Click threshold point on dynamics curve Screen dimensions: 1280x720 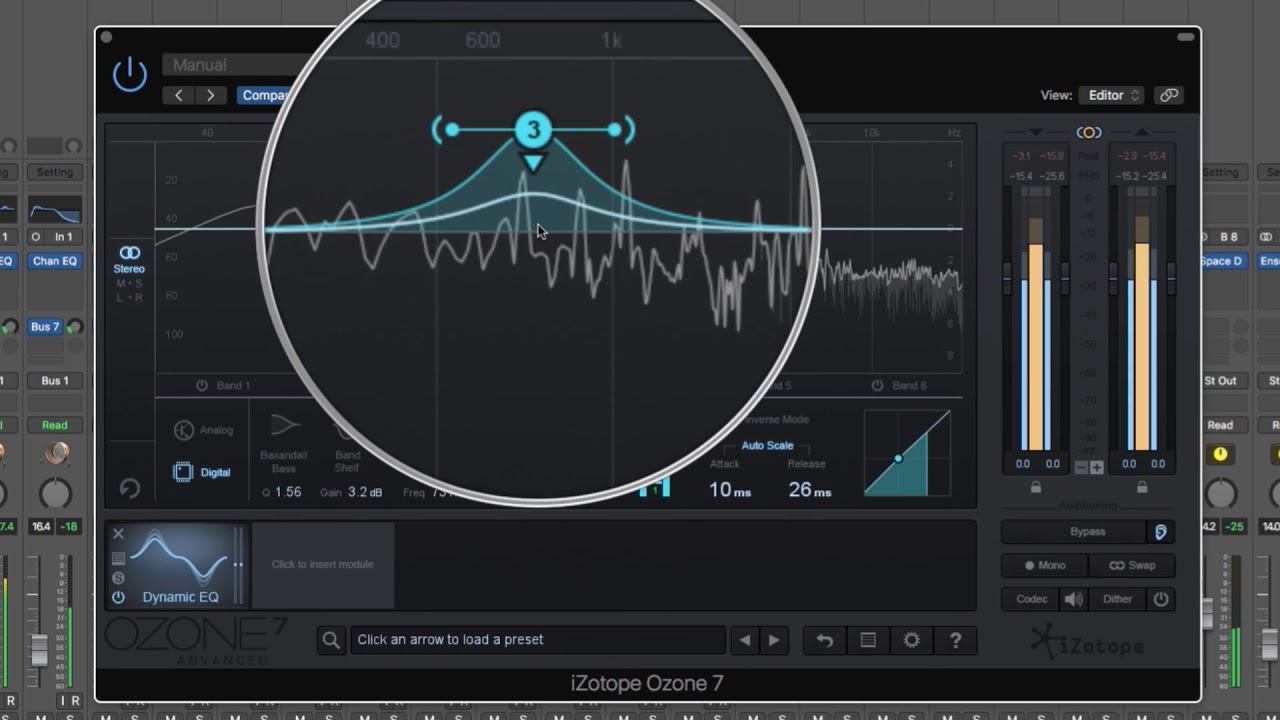click(x=898, y=458)
